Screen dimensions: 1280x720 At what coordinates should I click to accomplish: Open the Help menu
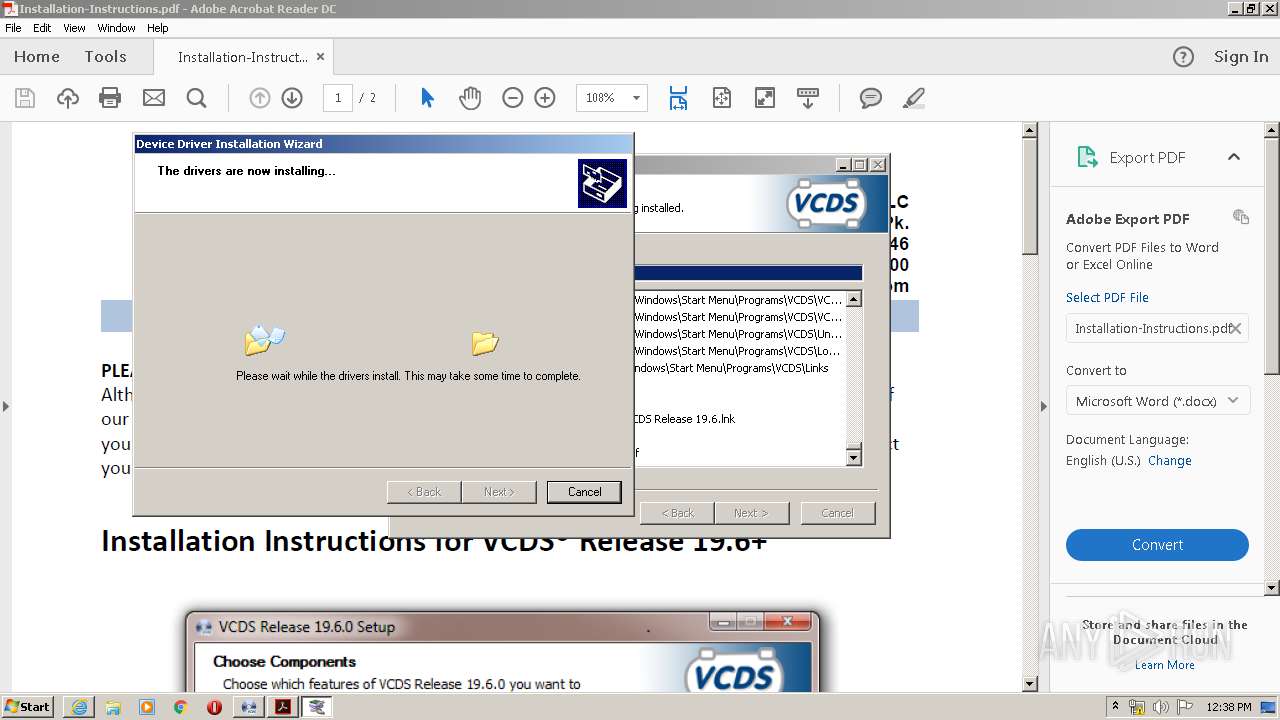pyautogui.click(x=158, y=28)
